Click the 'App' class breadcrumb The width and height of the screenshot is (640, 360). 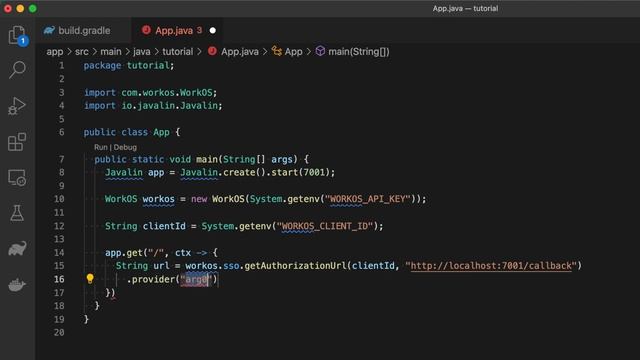click(293, 52)
